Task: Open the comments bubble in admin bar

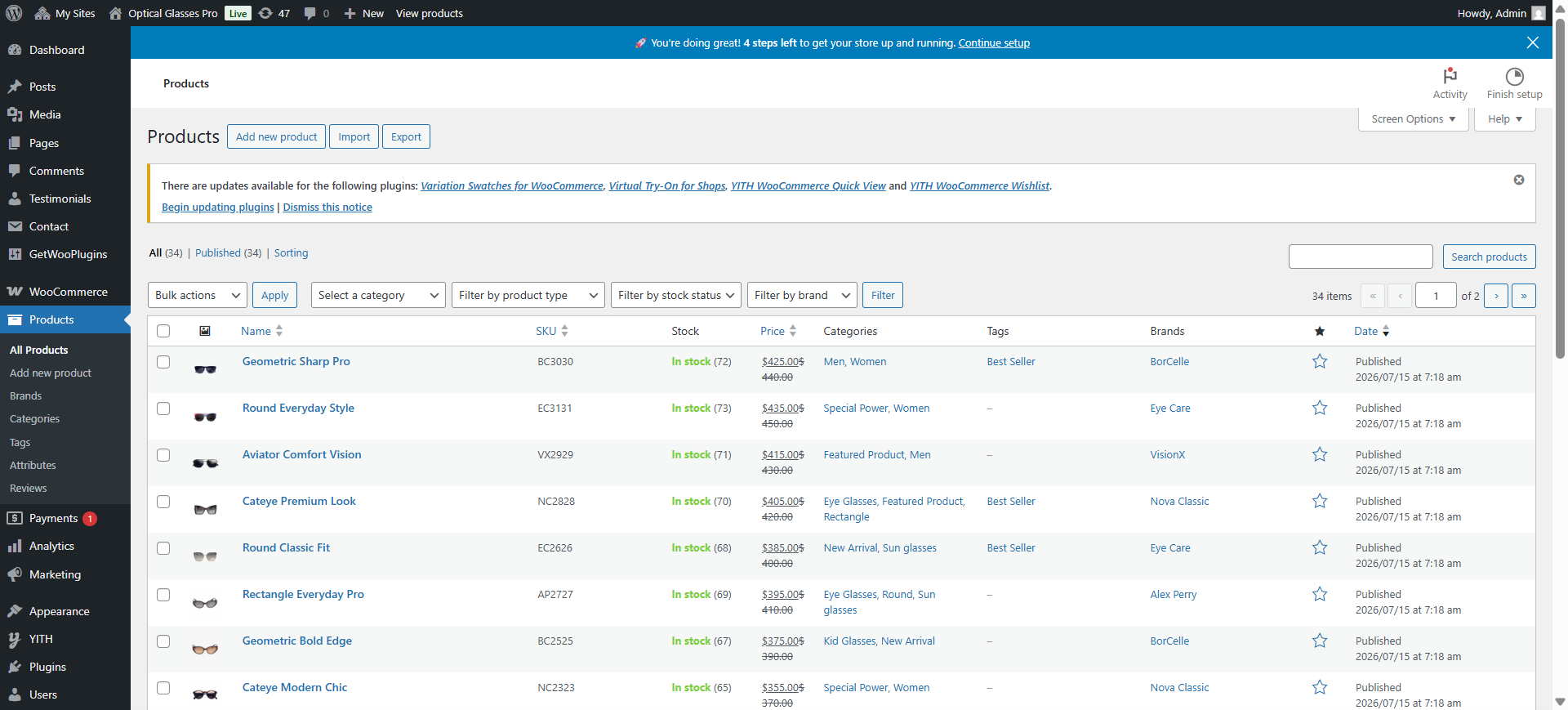Action: [x=317, y=13]
